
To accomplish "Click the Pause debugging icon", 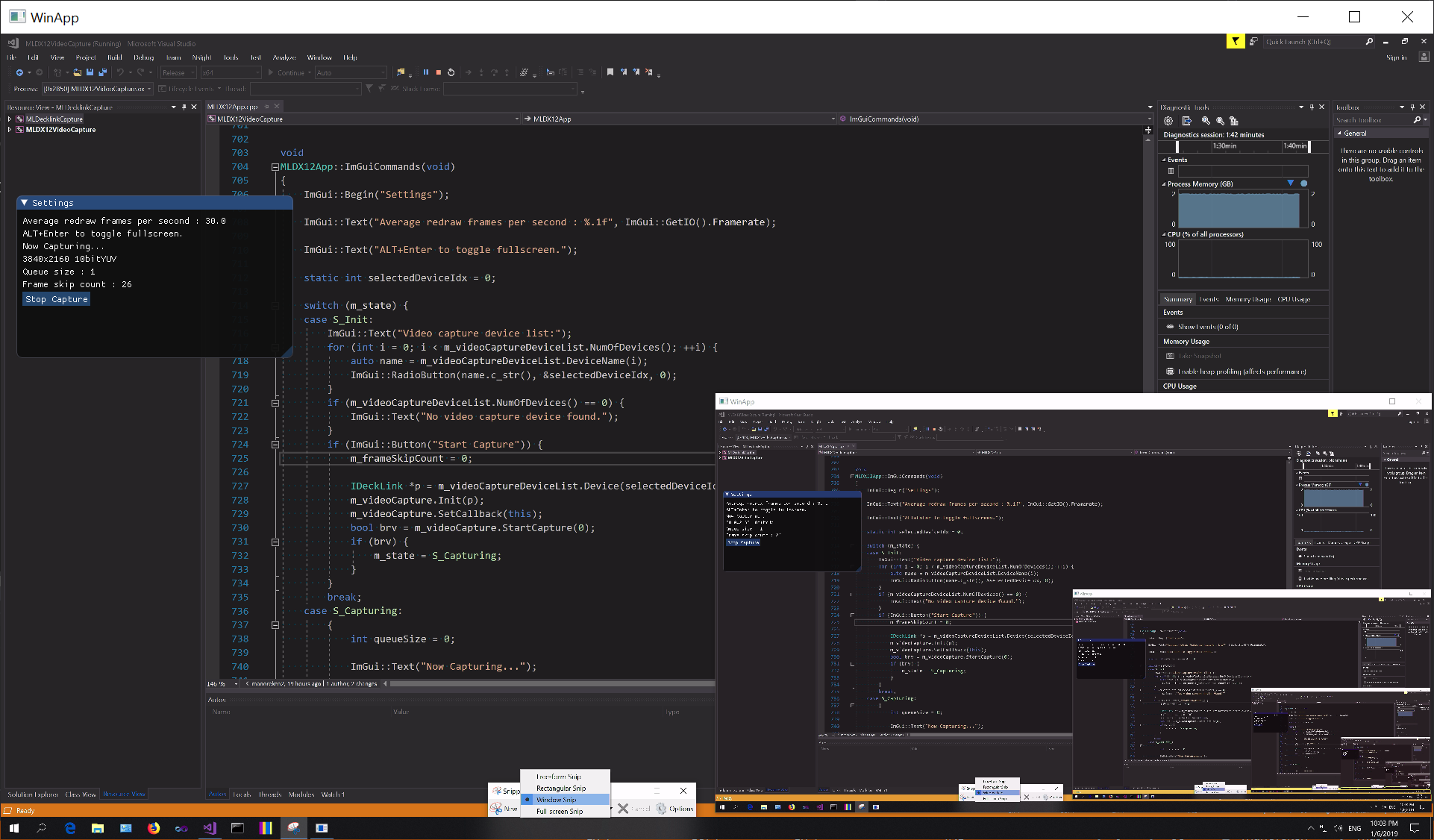I will click(425, 72).
